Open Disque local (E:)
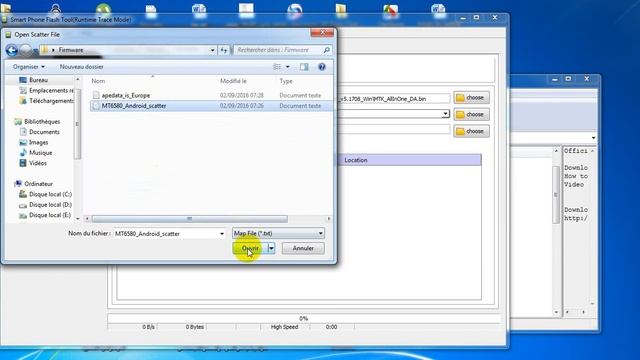The image size is (640, 360). click(x=45, y=215)
